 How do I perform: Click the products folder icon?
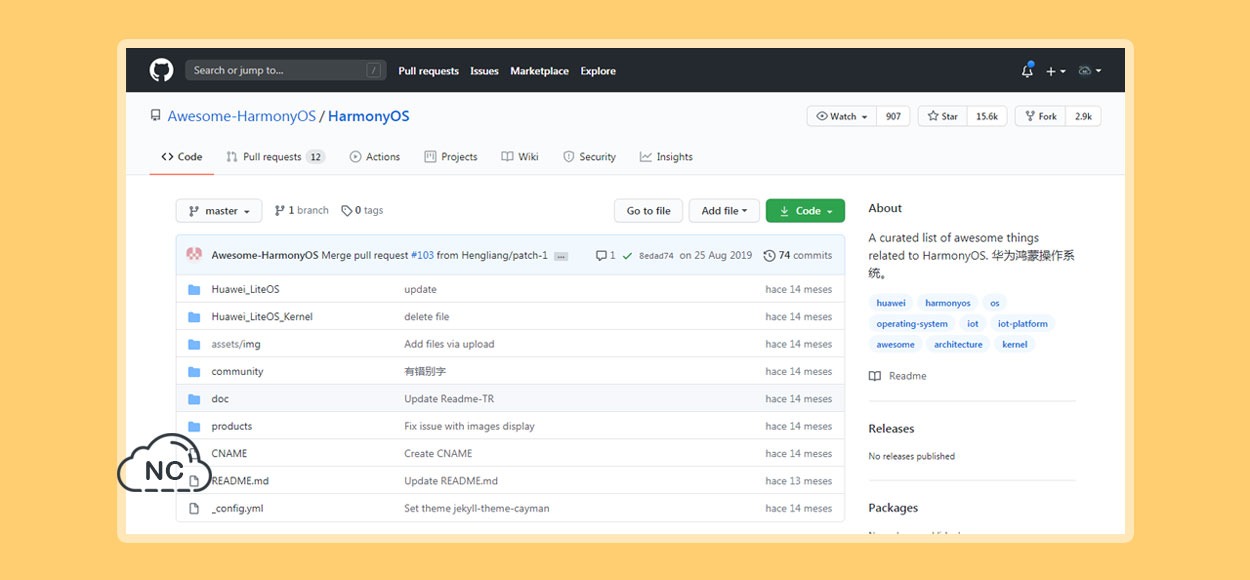(194, 426)
